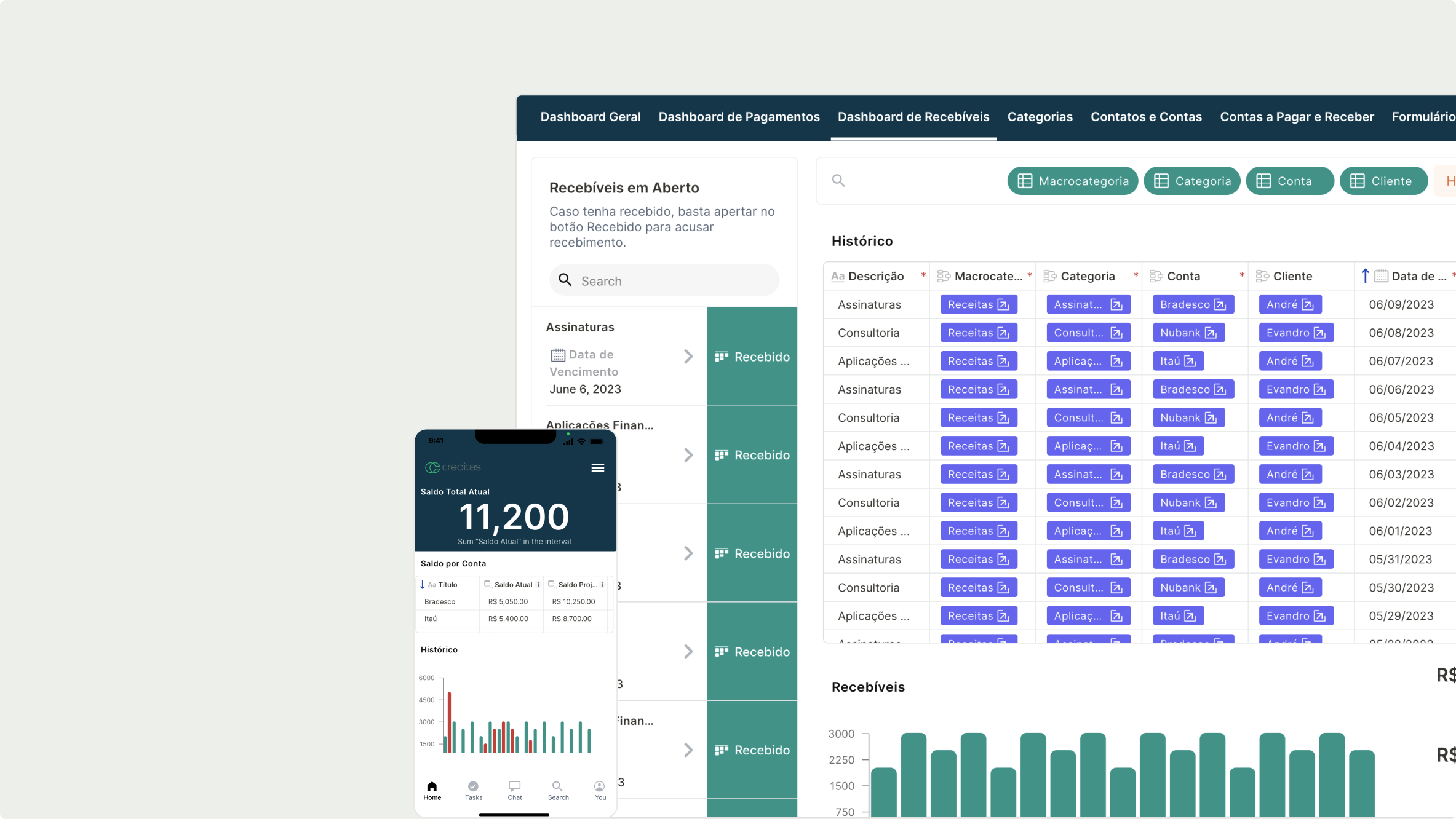Click the Search field under Recebíveis em Aberto
Viewport: 1456px width, 819px height.
click(664, 281)
